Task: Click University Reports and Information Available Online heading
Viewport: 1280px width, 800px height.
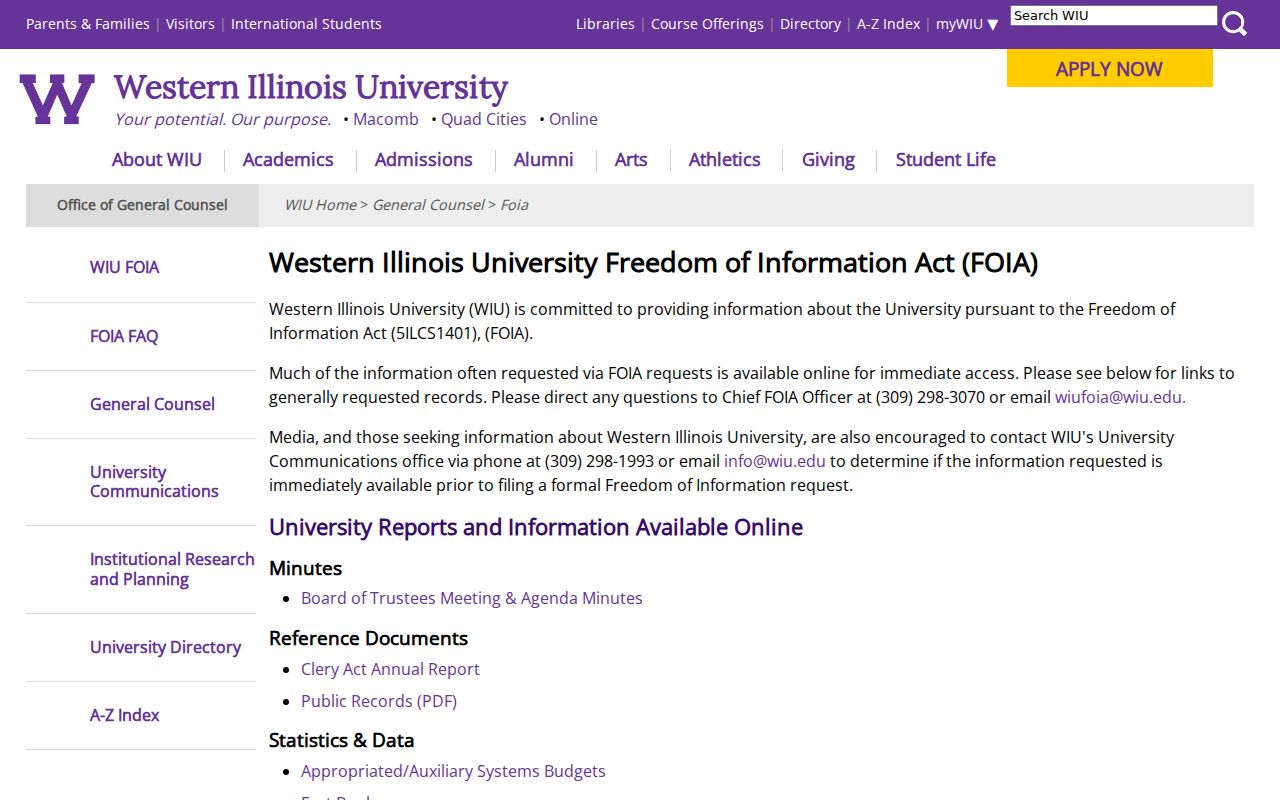Action: click(x=536, y=527)
